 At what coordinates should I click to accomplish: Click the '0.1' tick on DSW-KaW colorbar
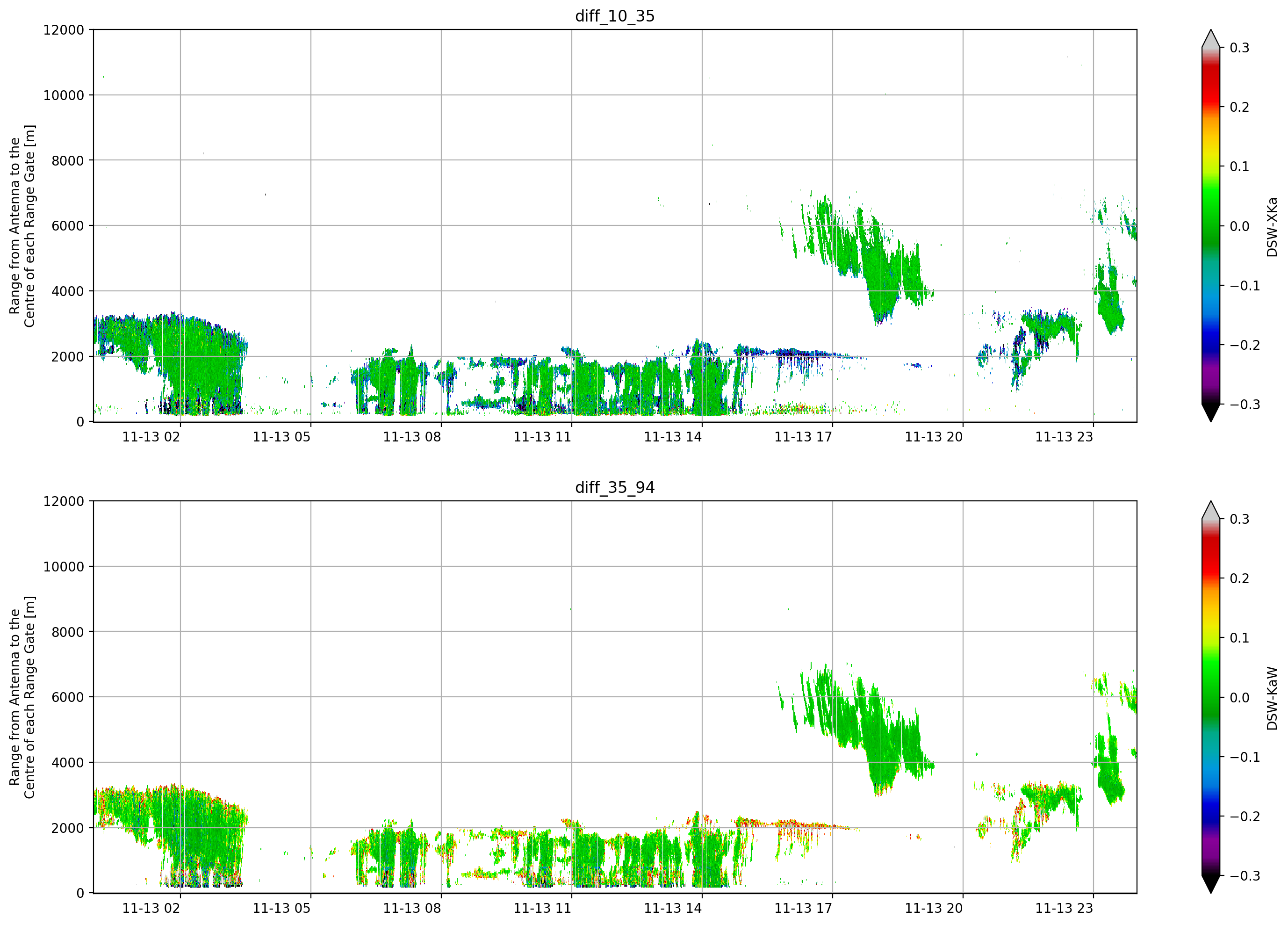pos(1239,638)
